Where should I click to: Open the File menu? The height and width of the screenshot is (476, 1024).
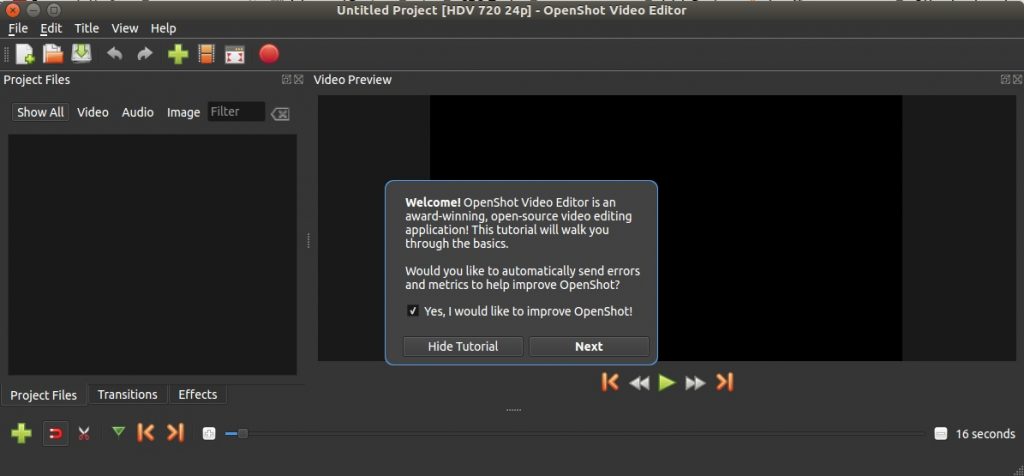click(x=18, y=28)
